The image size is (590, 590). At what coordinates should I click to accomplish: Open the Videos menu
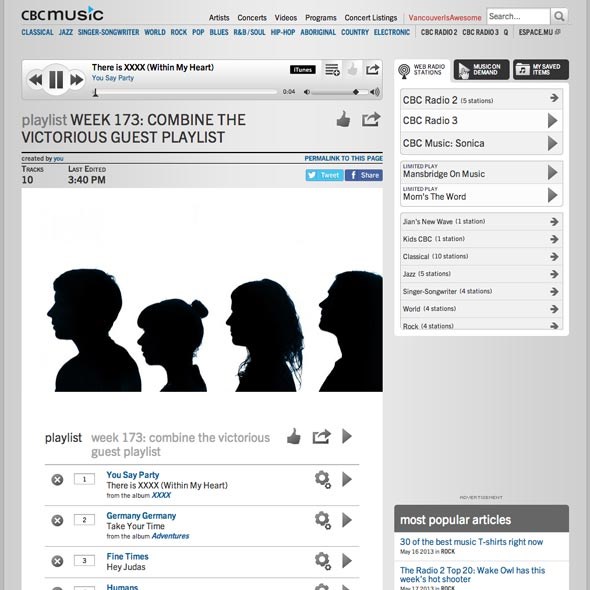click(286, 18)
